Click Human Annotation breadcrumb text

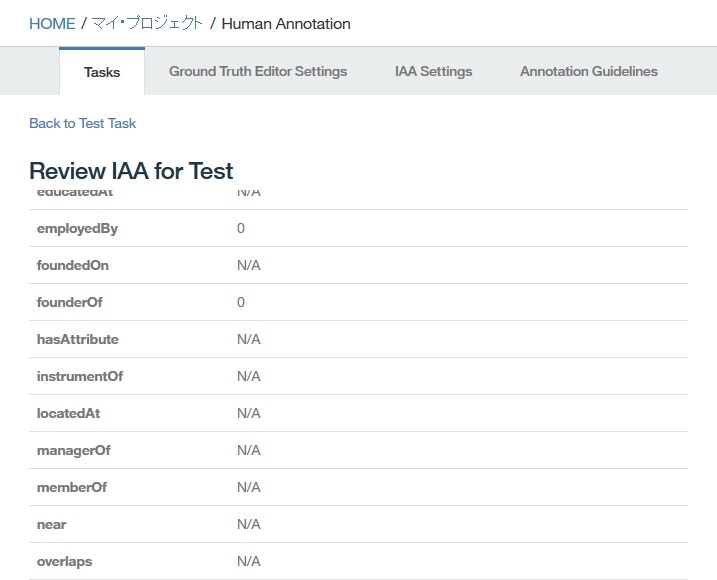[285, 23]
